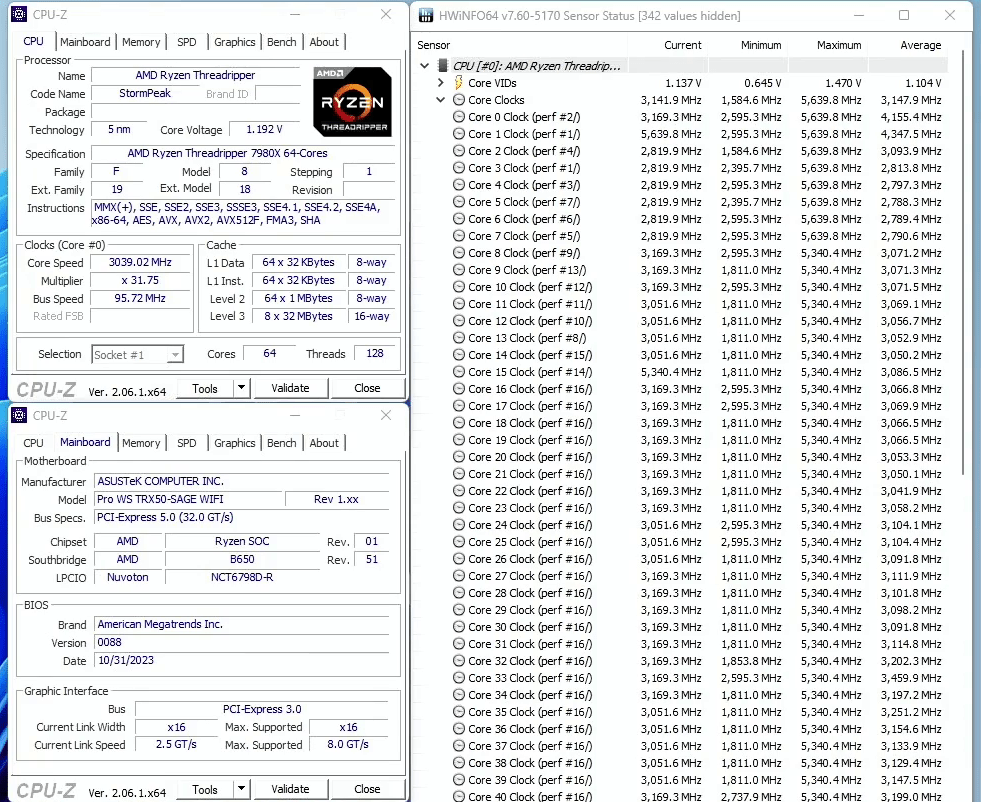Select the Core 20 Clock (perf #16/) row
This screenshot has width=981, height=802.
682,457
